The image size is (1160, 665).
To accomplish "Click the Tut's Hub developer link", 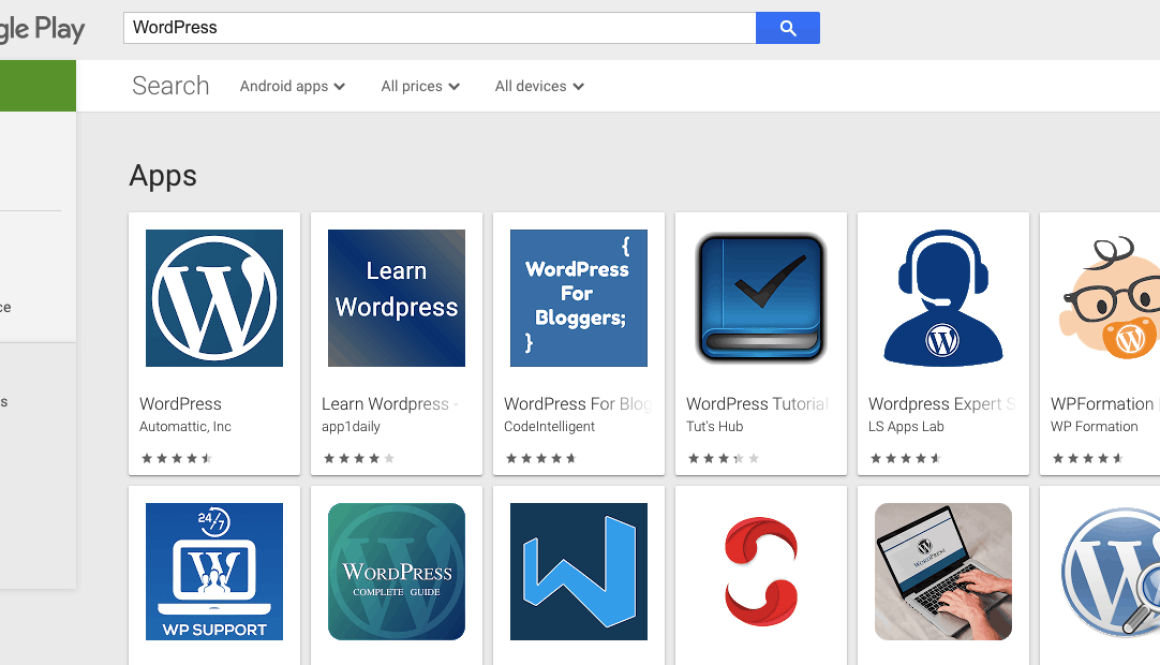I will (715, 427).
